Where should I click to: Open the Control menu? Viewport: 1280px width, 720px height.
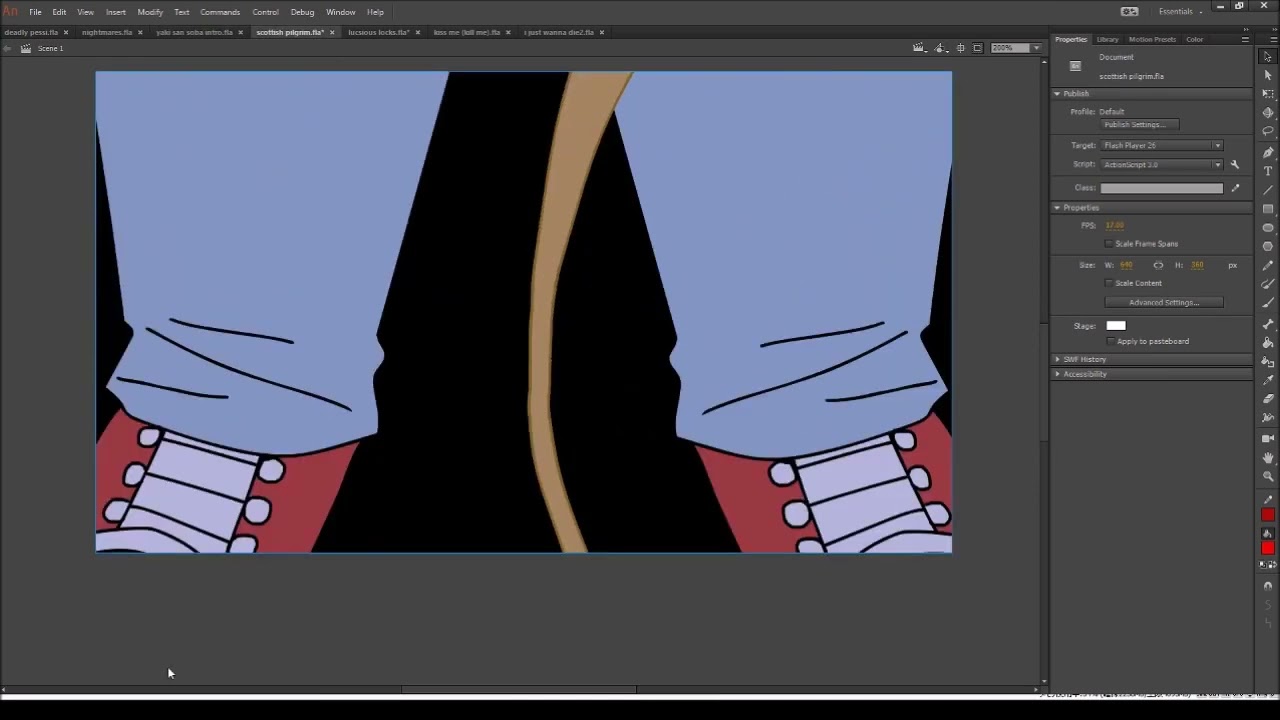tap(265, 12)
